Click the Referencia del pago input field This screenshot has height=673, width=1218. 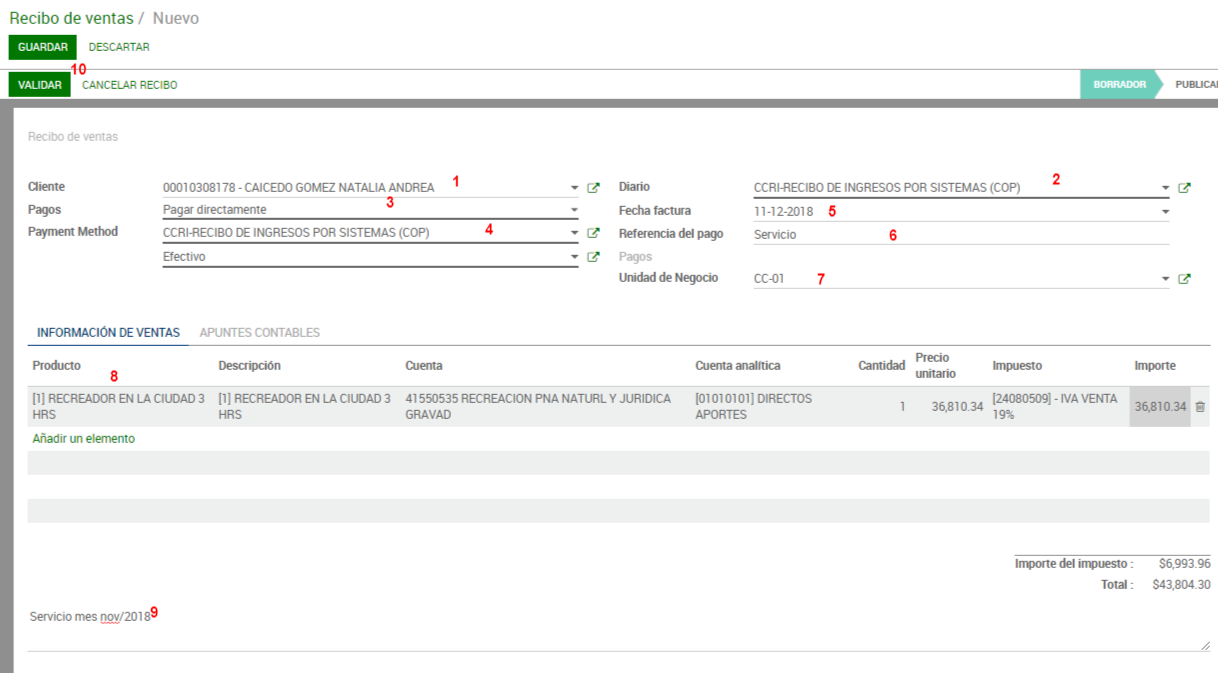point(960,235)
